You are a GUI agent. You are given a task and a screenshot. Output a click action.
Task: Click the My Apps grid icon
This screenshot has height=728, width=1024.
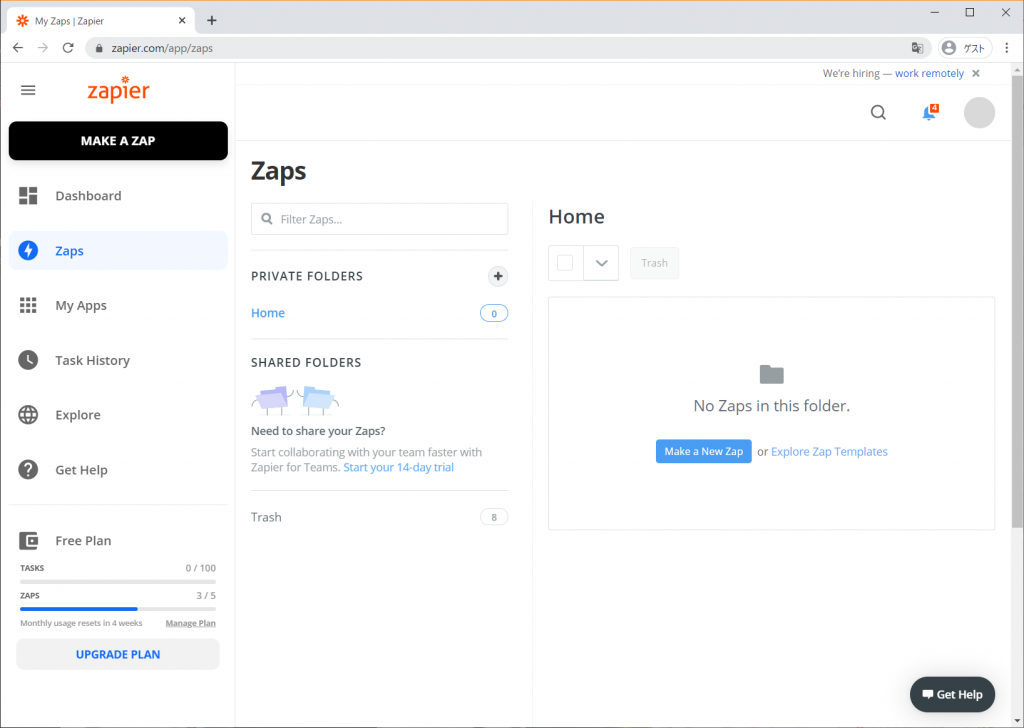tap(28, 306)
